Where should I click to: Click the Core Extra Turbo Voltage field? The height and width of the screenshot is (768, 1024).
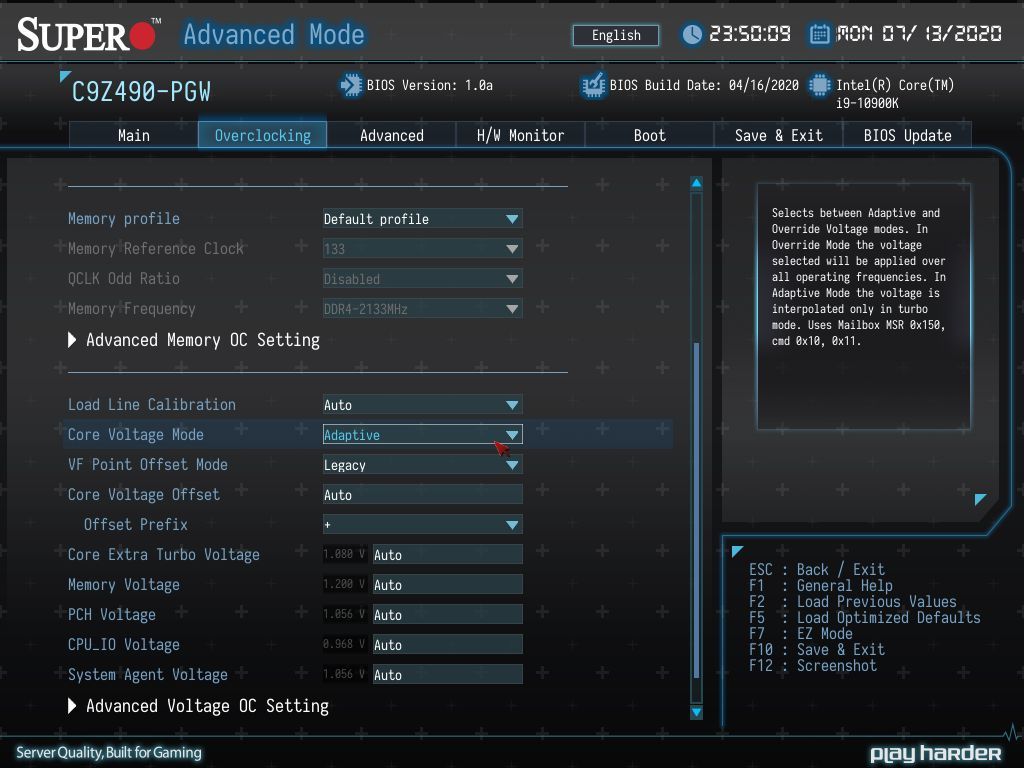447,554
